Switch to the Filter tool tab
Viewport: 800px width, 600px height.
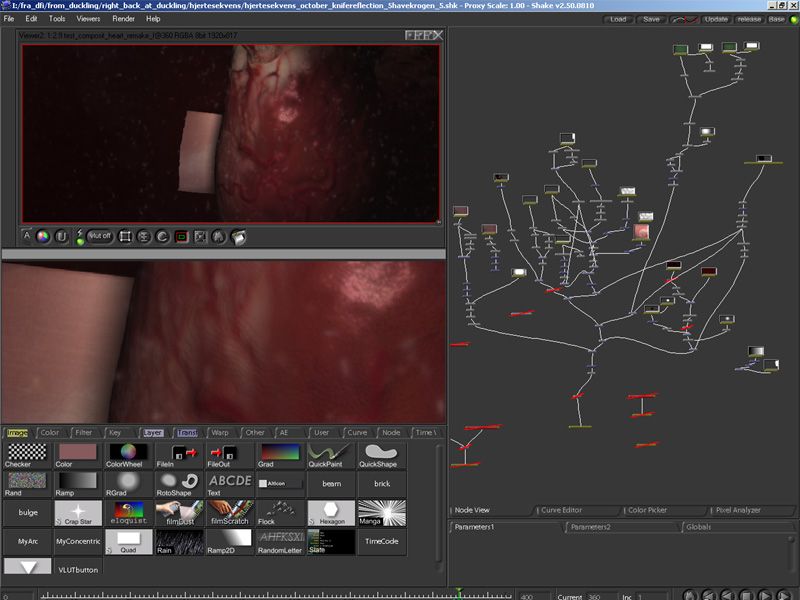(x=83, y=433)
